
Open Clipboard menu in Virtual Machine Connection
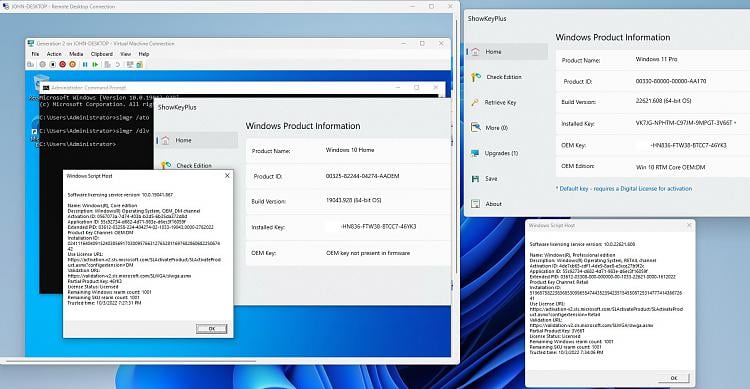pos(102,54)
